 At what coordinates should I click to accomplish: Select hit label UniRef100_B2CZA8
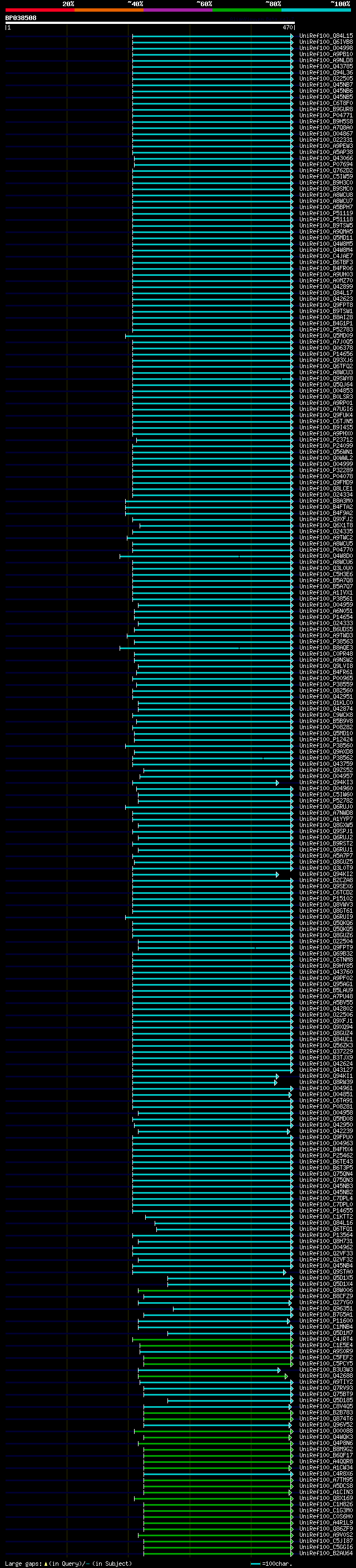click(x=326, y=880)
